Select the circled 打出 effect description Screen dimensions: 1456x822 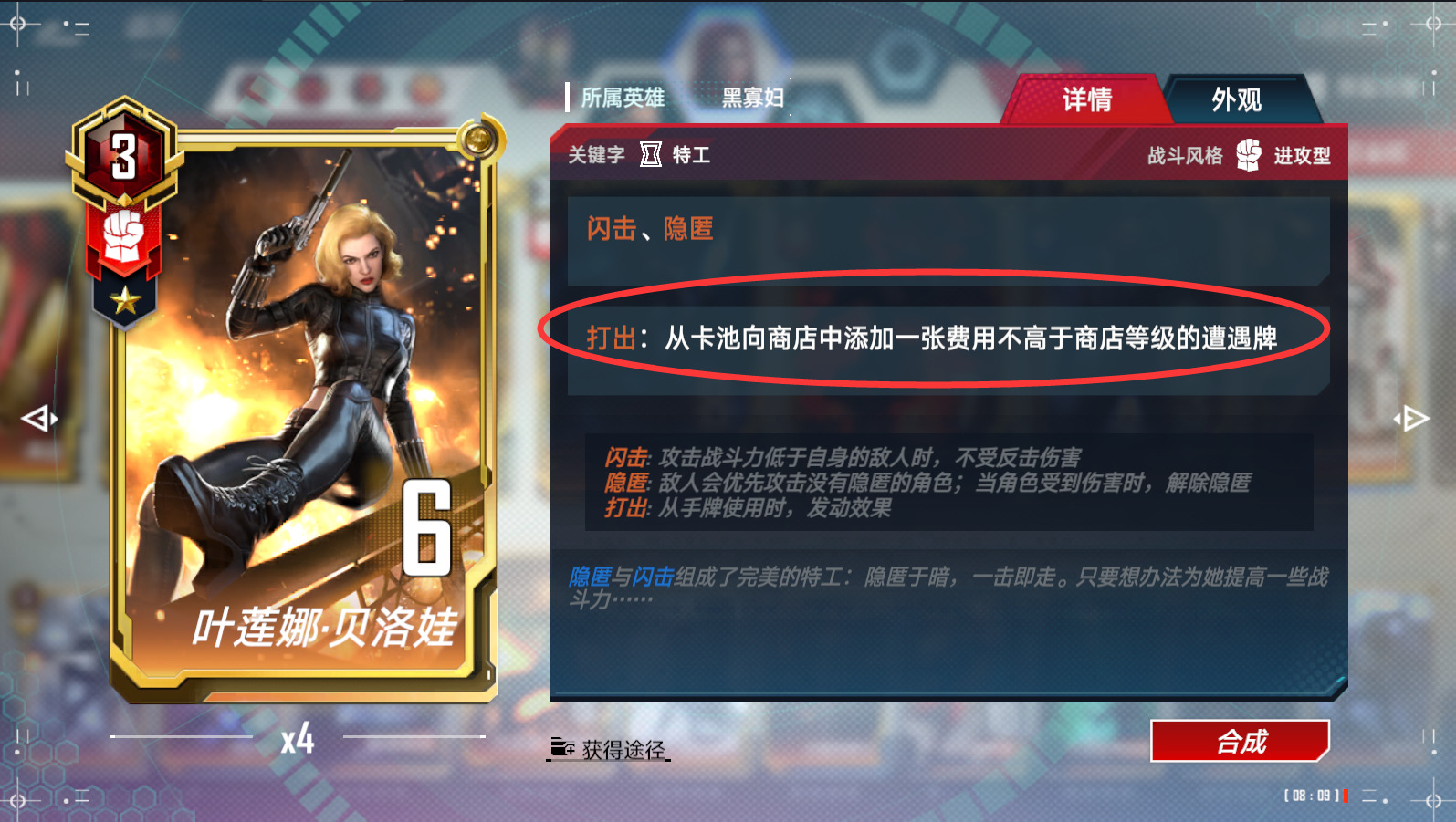(x=933, y=338)
